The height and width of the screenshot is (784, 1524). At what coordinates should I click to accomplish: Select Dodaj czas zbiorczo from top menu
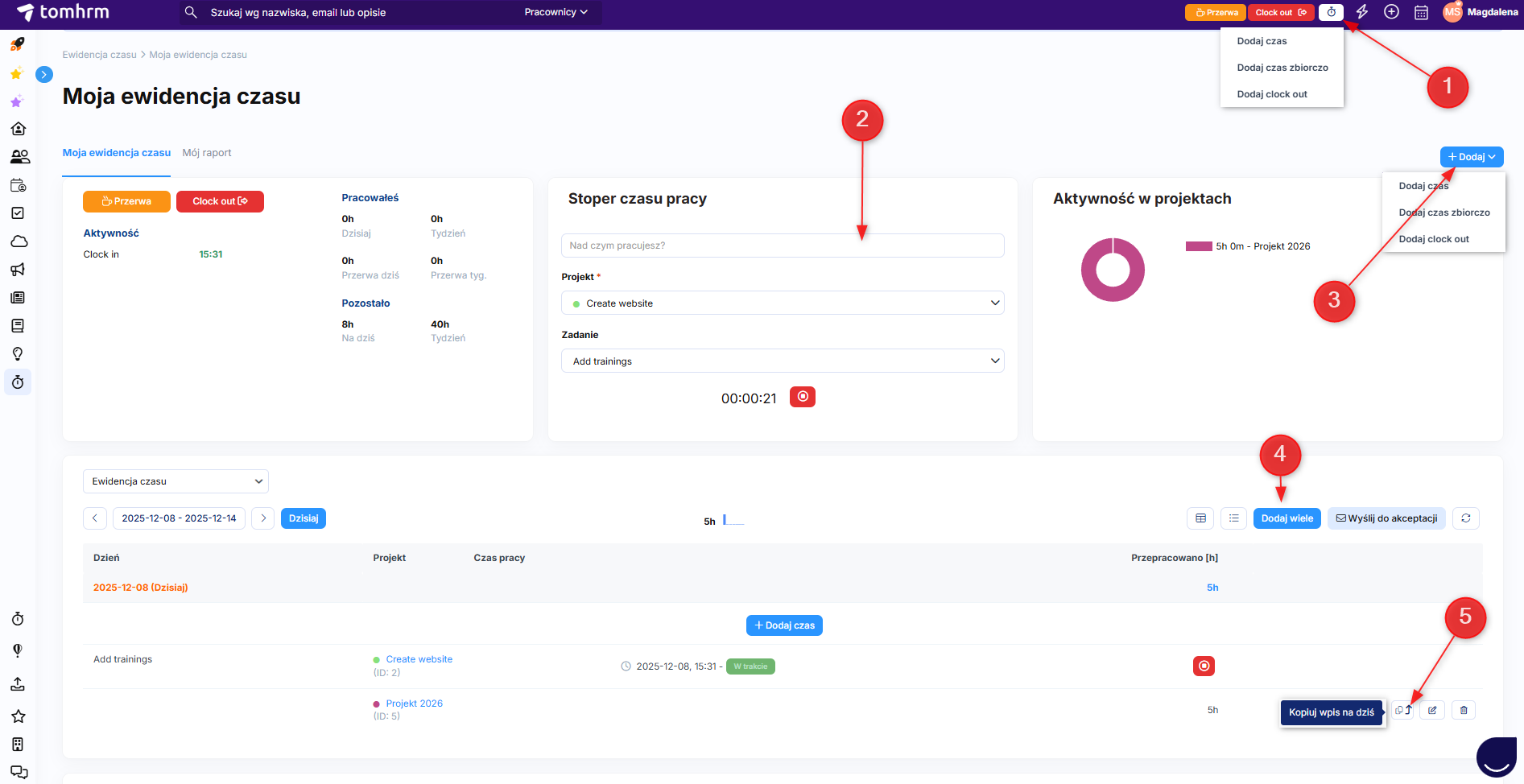click(1282, 68)
